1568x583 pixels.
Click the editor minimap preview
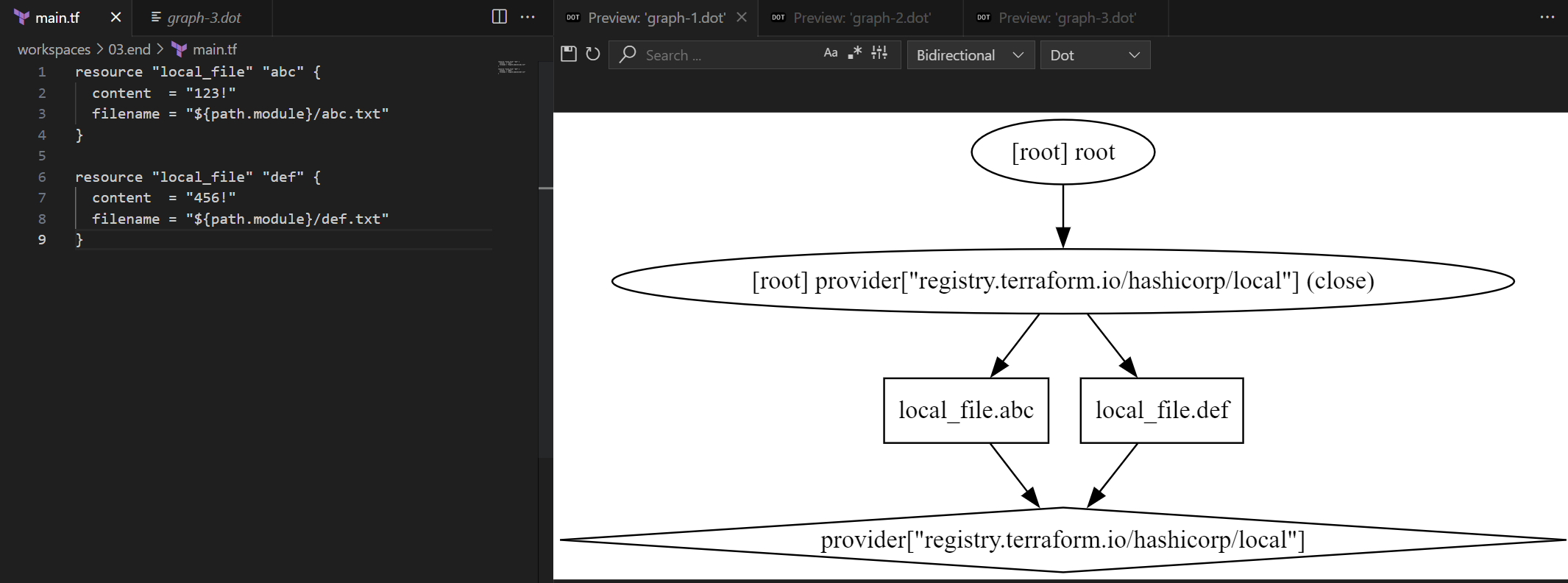click(512, 67)
